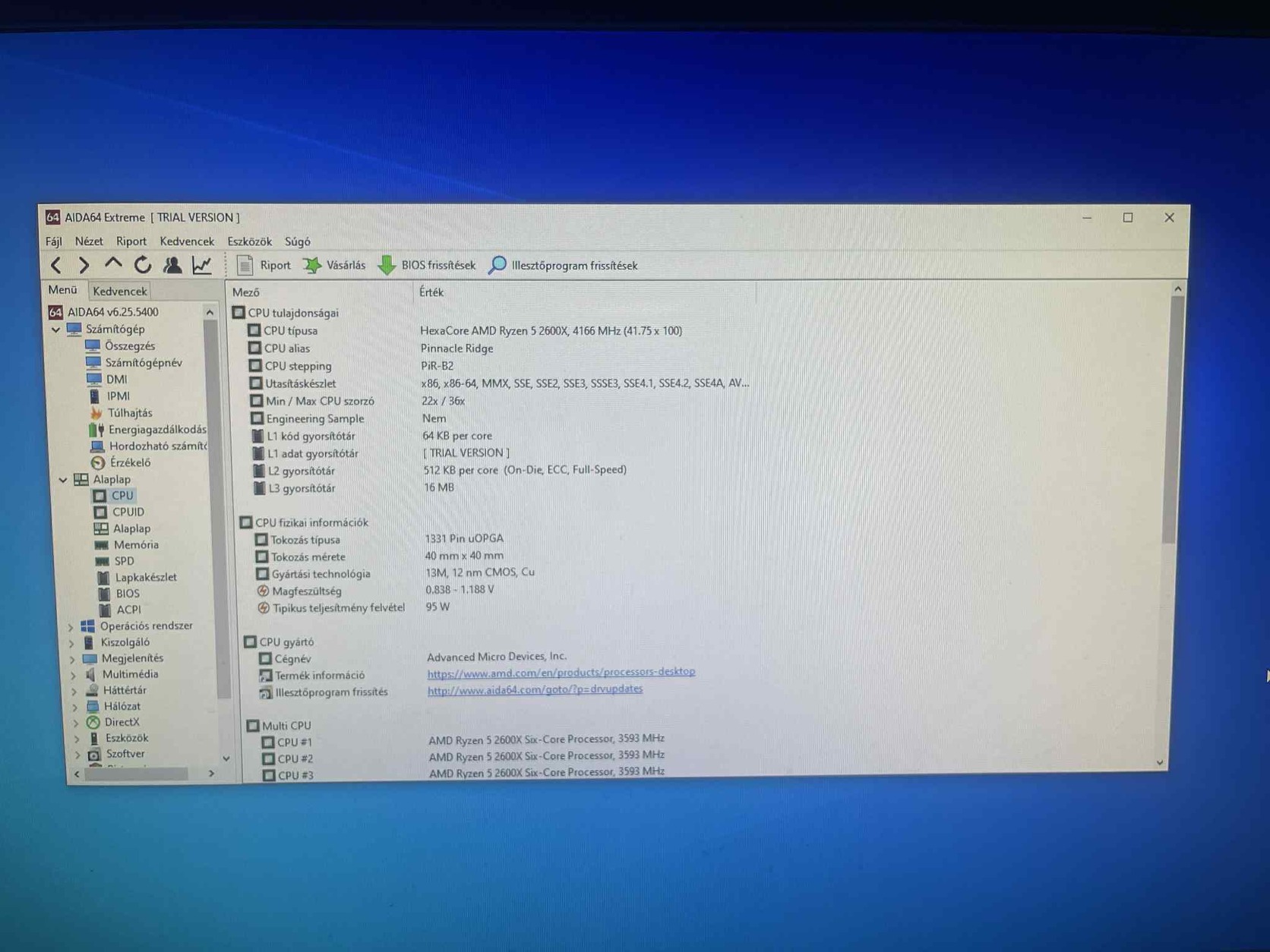Expand the DirectX tree node
This screenshot has height=952, width=1270.
(x=75, y=723)
